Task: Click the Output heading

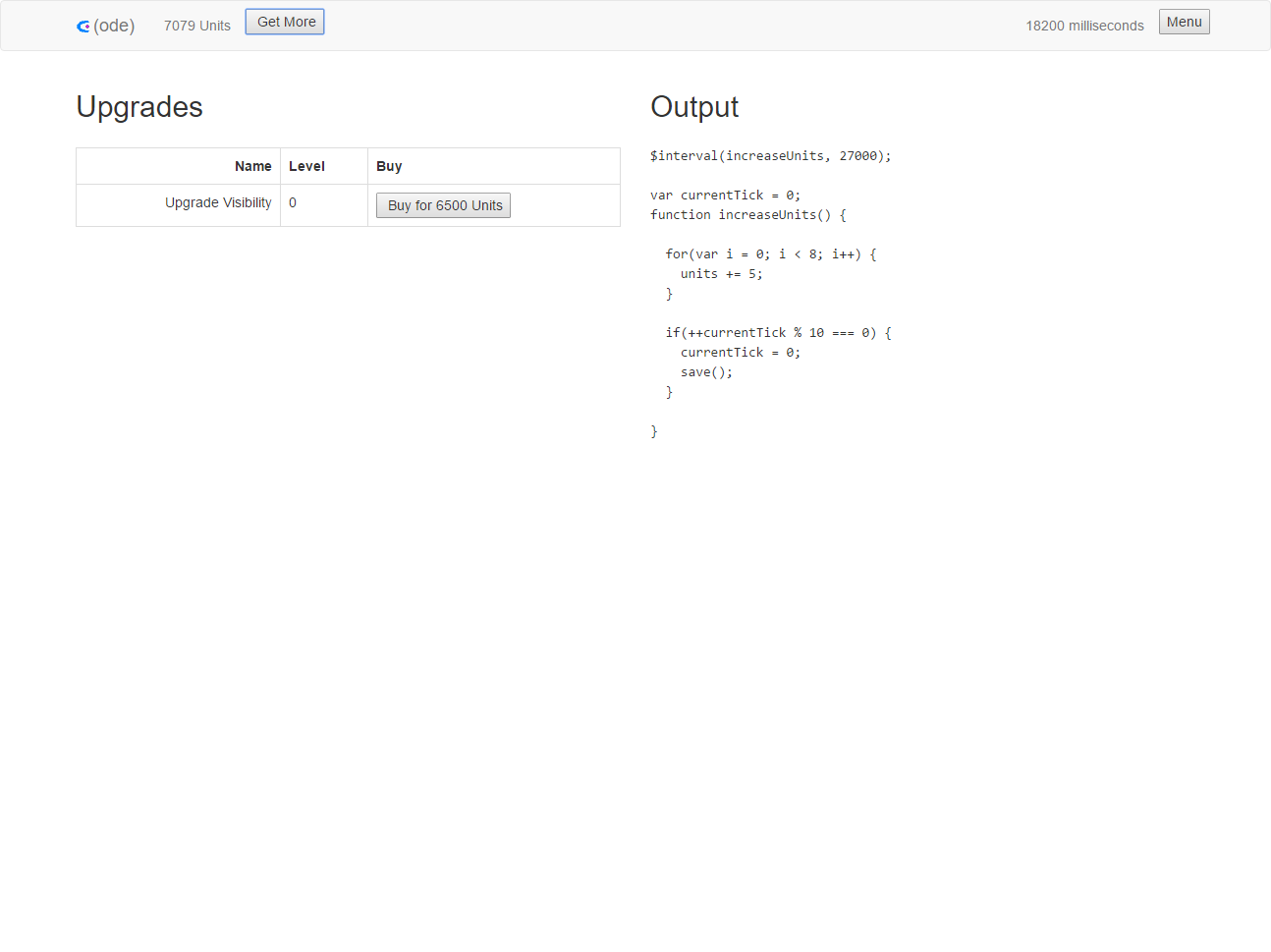Action: (694, 106)
